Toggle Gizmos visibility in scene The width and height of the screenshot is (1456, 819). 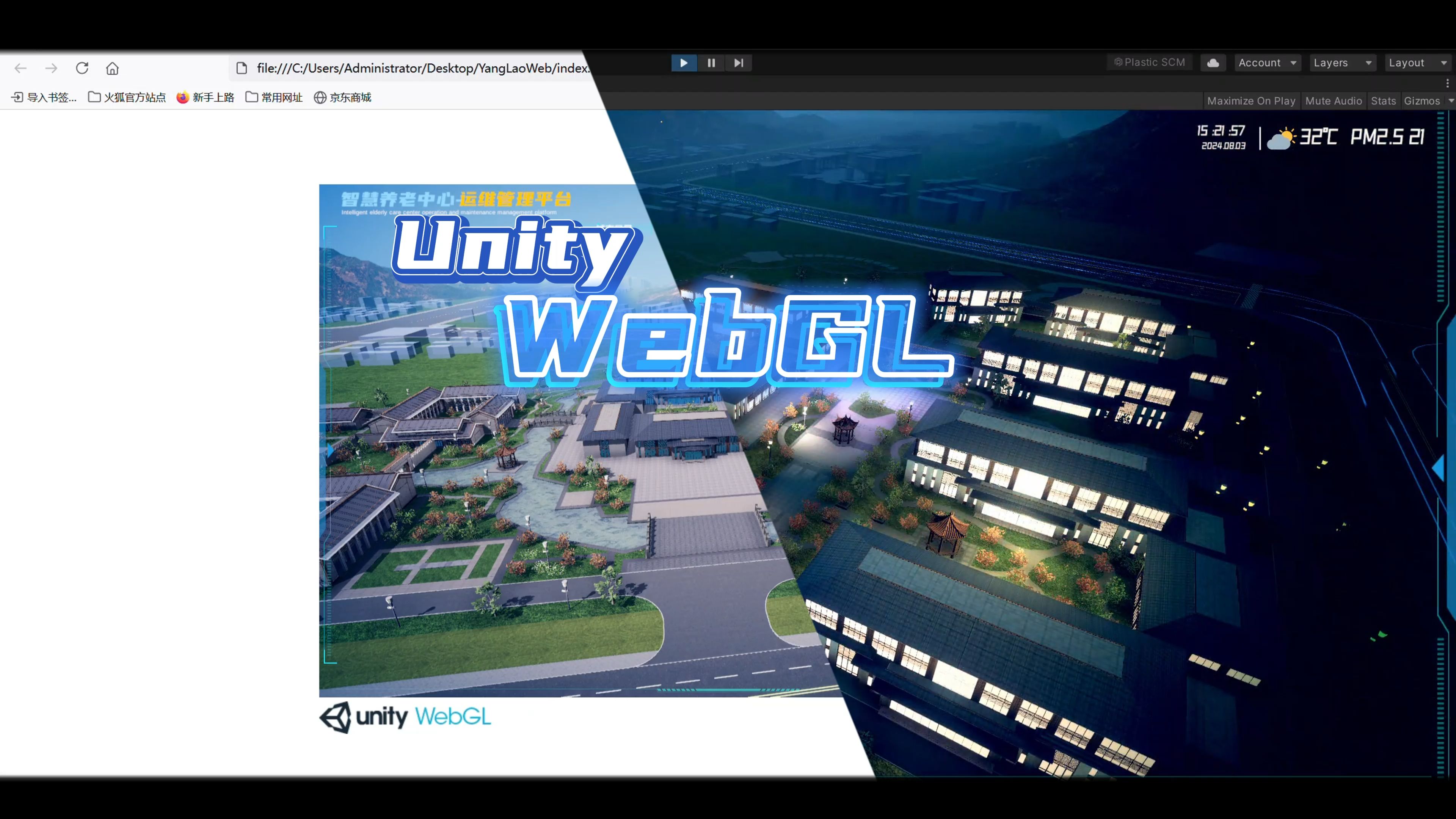coord(1421,100)
